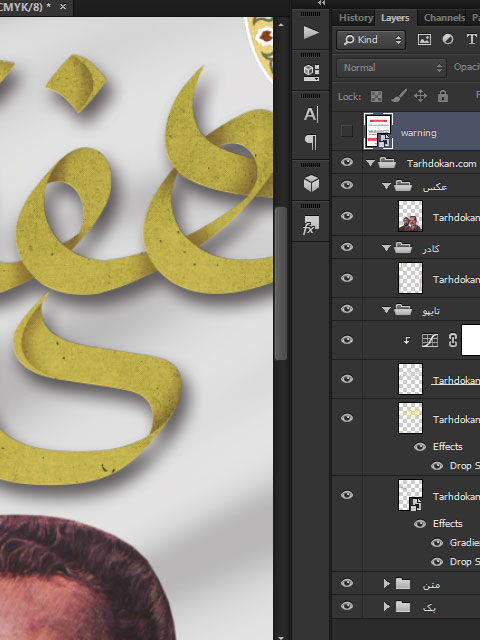This screenshot has width=480, height=640.
Task: Click the white Curves layer mask thumbnail
Action: pyautogui.click(x=471, y=340)
